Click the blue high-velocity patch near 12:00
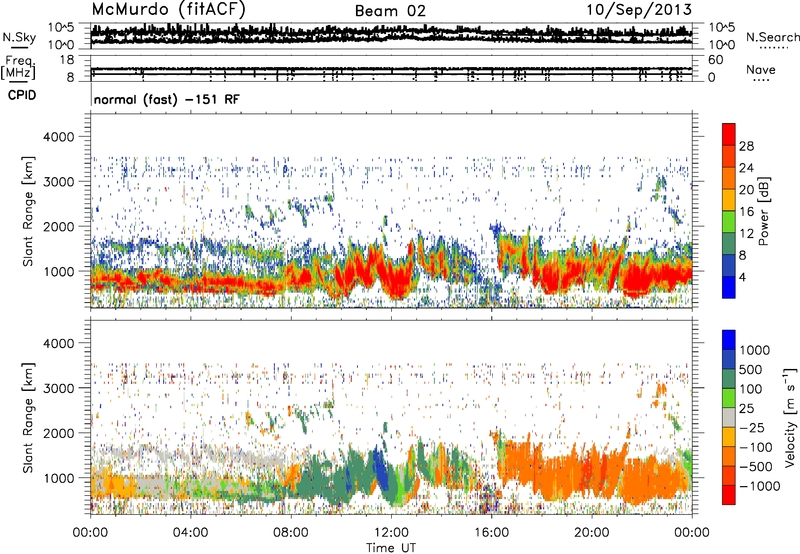Viewport: 800px width, 554px height. 381,468
